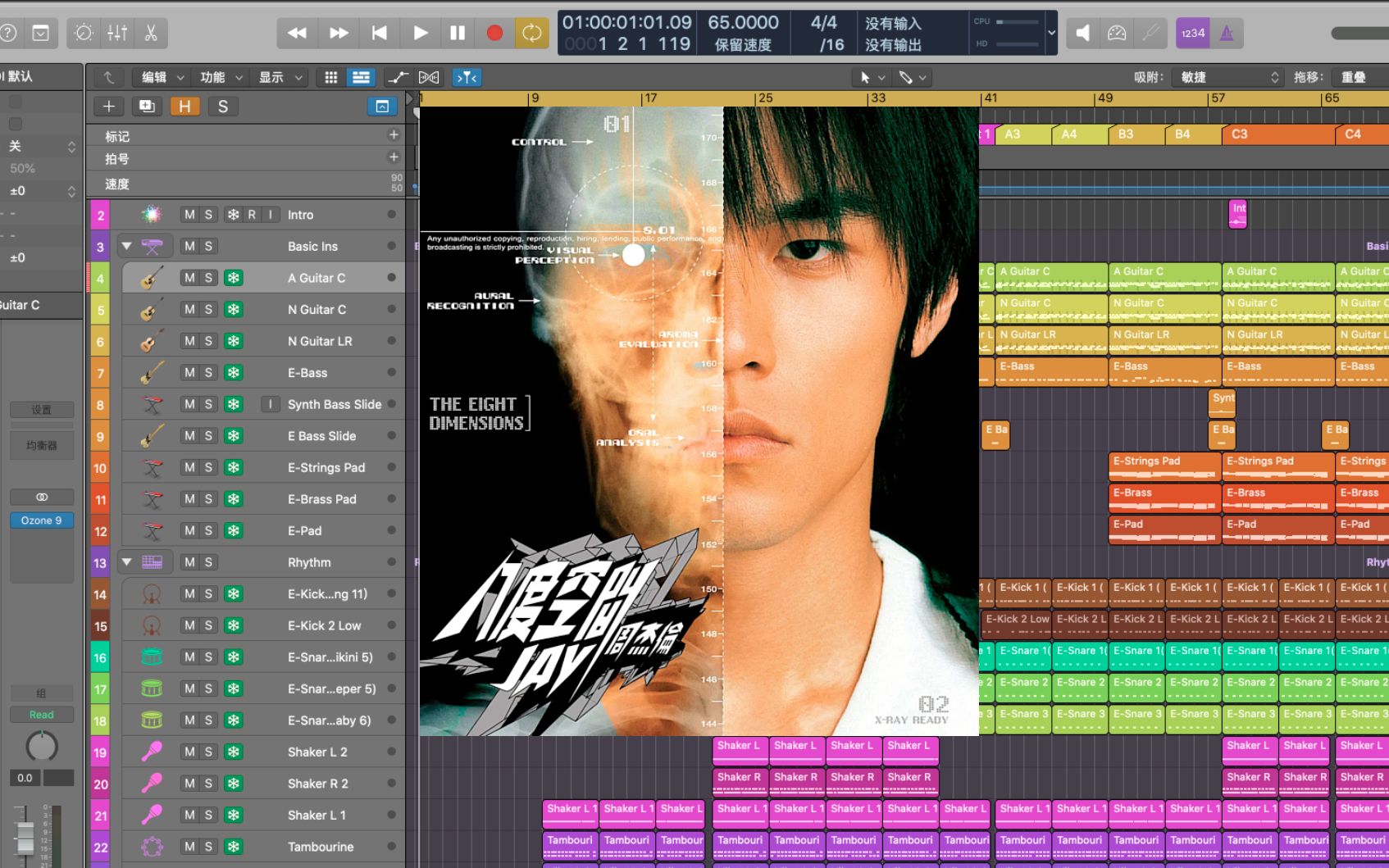1389x868 pixels.
Task: Open the 功能 menu
Action: (221, 77)
